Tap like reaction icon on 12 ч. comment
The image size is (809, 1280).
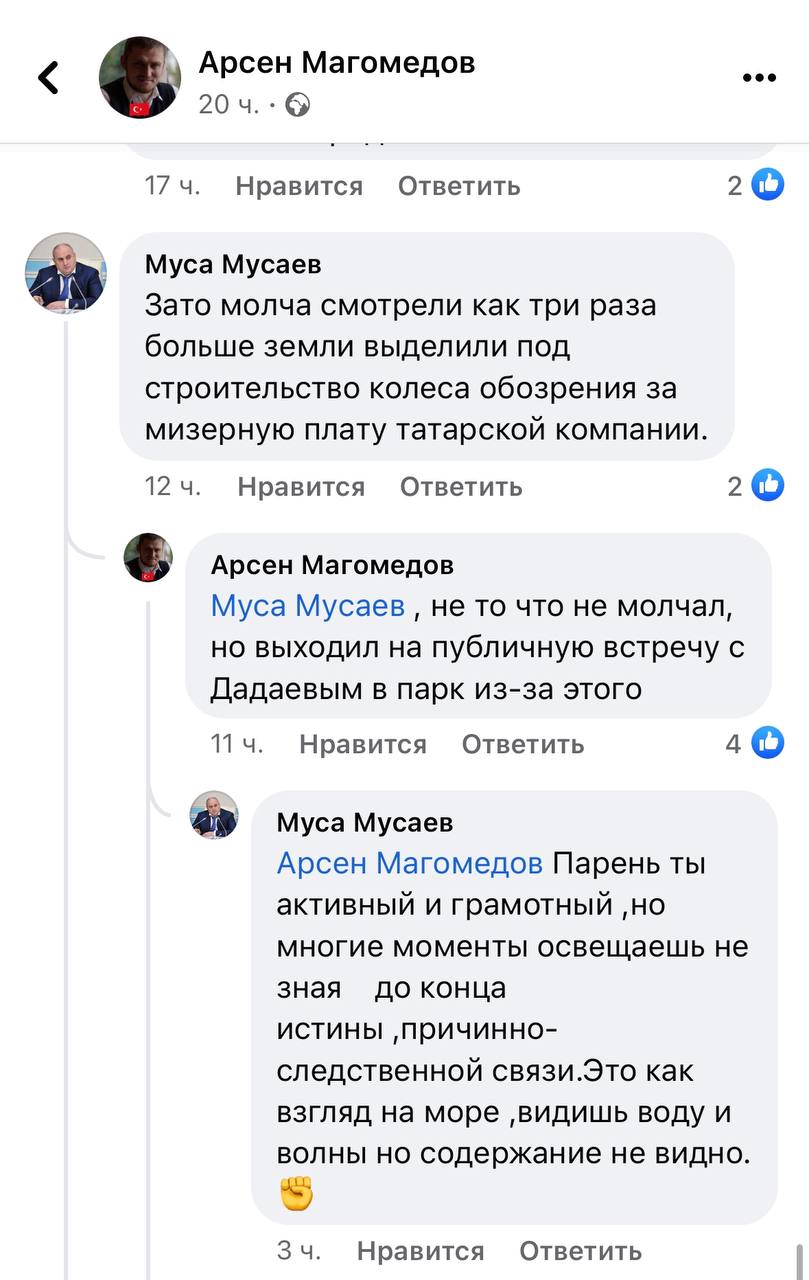767,486
